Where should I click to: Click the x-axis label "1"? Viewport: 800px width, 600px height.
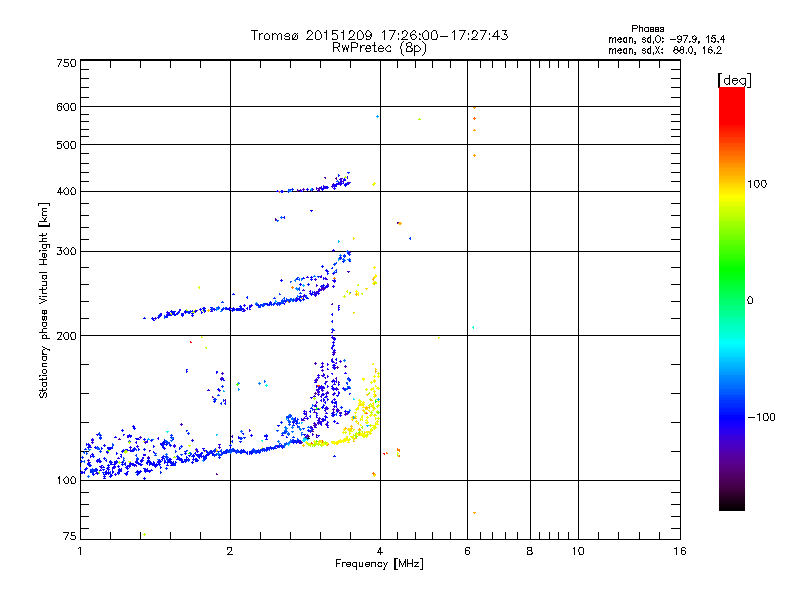pos(80,551)
